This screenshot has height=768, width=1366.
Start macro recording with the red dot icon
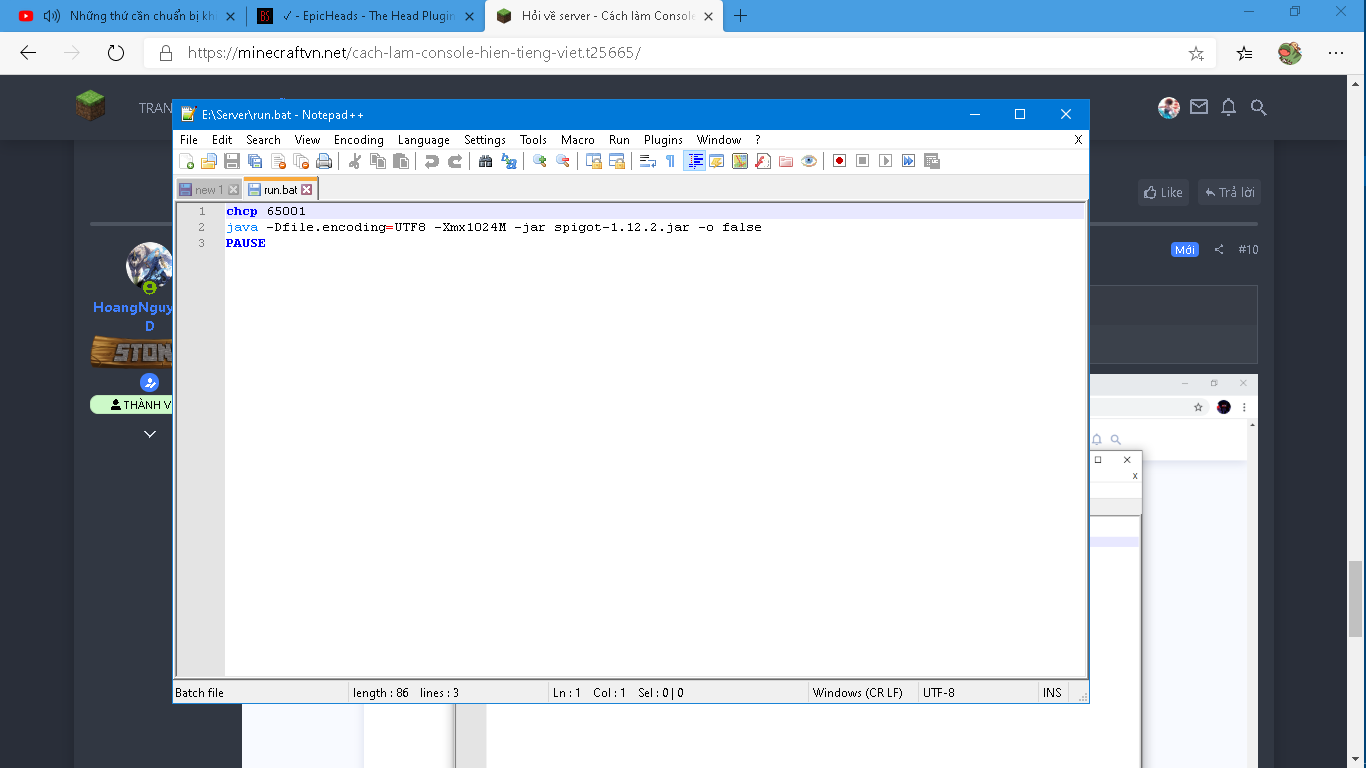point(840,161)
